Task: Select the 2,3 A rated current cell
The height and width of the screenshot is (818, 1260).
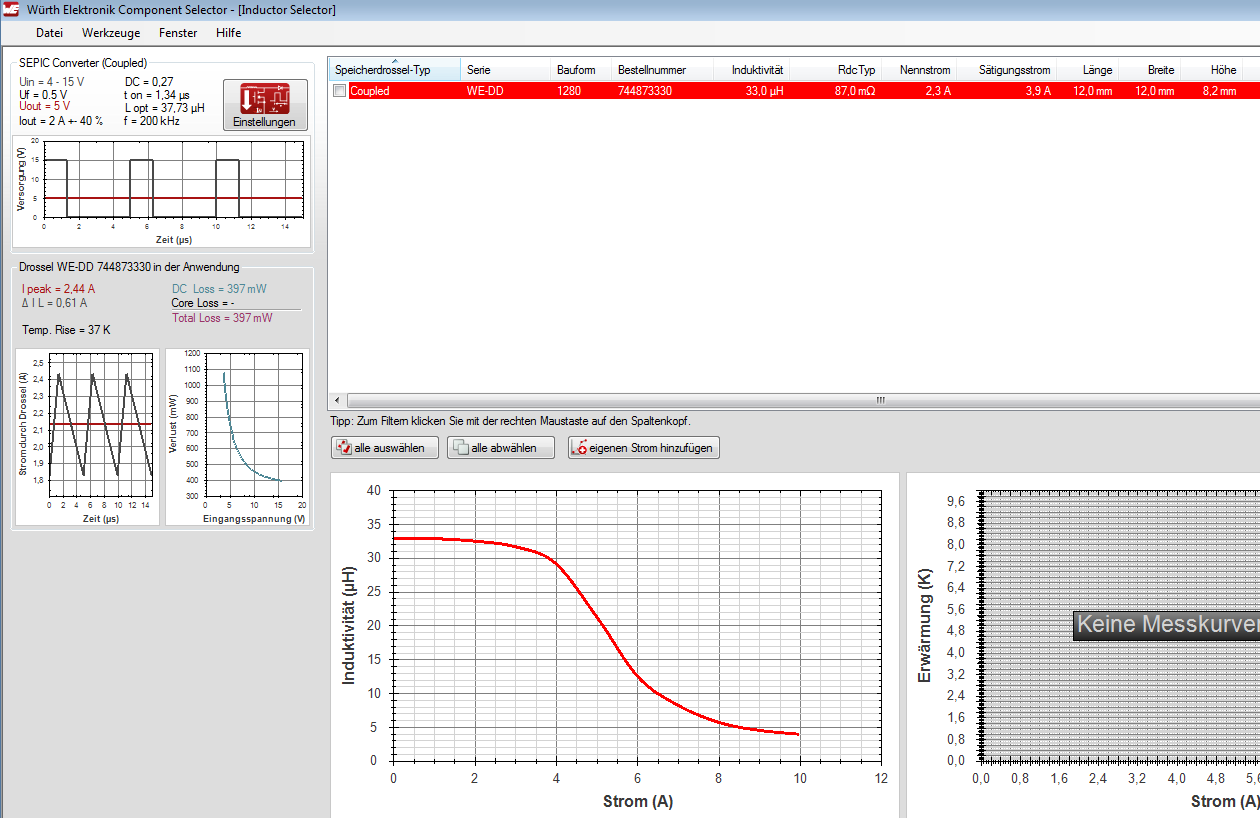Action: (x=938, y=91)
